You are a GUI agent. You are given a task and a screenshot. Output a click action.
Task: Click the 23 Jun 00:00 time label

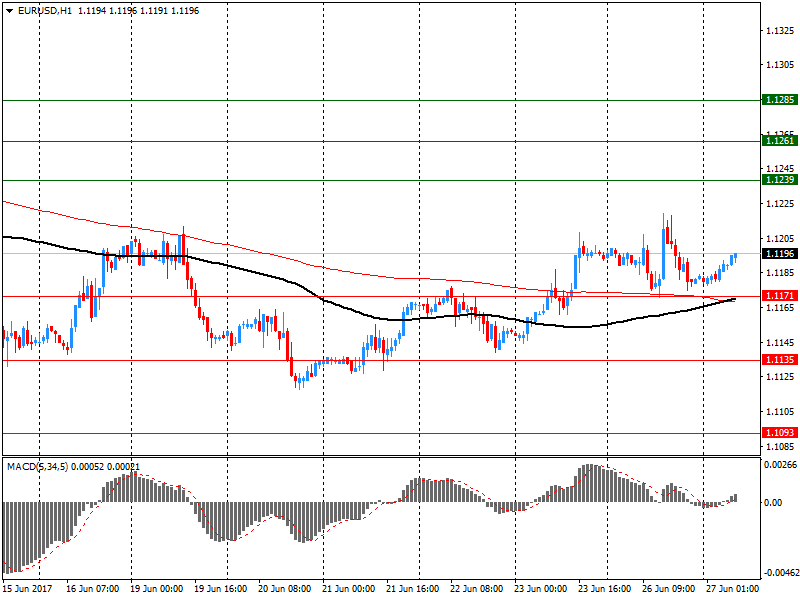coord(540,589)
